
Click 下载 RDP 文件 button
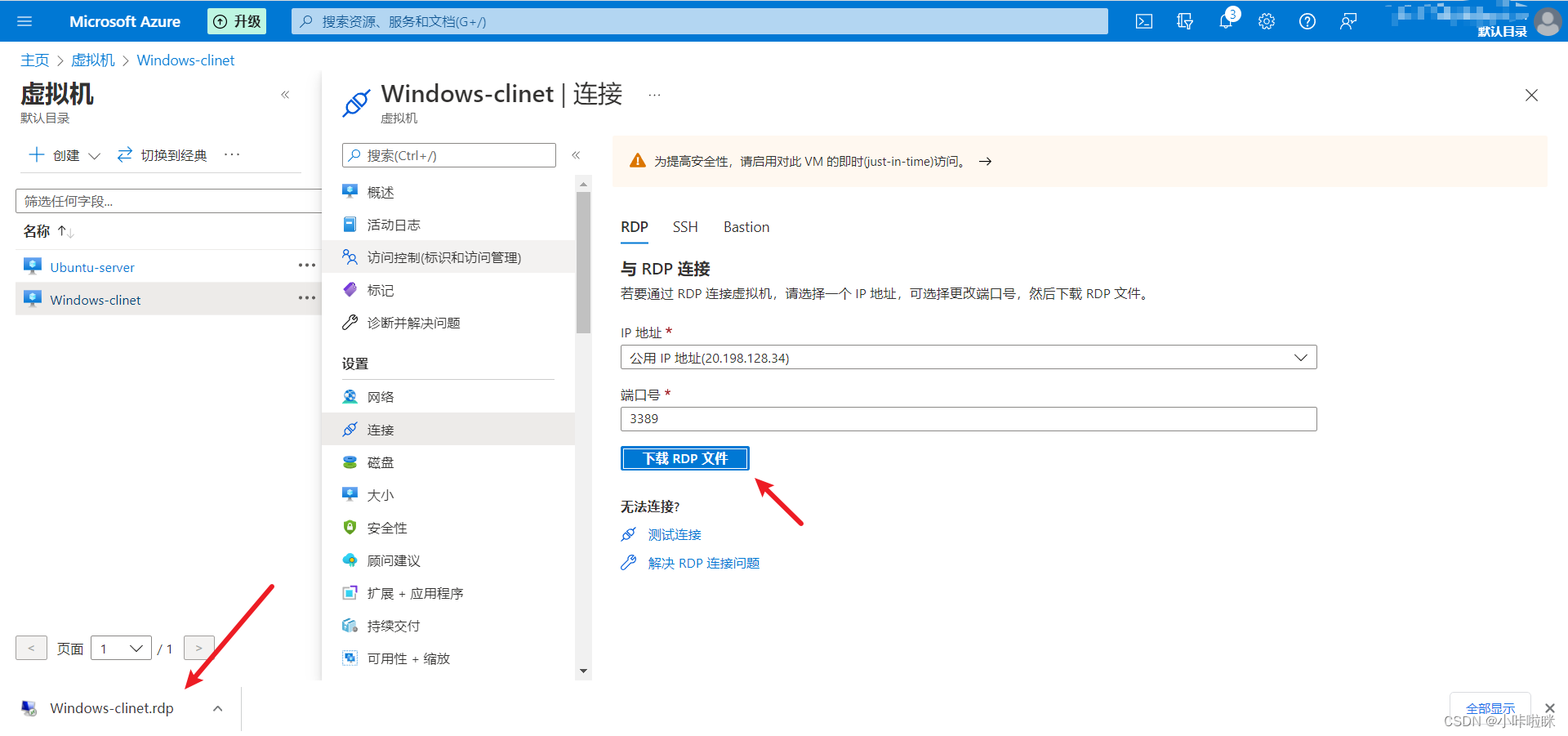pos(685,458)
